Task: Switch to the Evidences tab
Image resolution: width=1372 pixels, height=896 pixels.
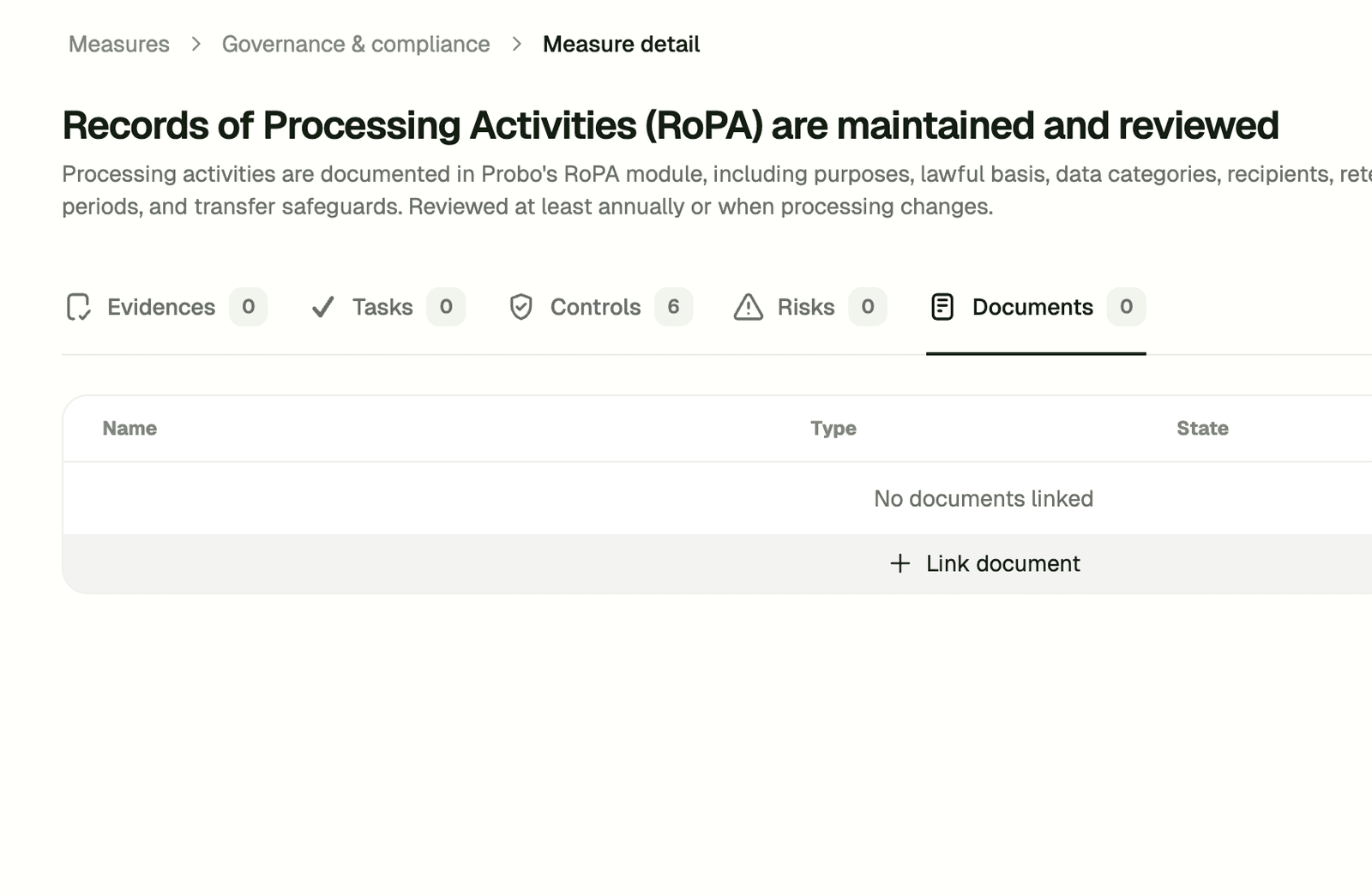Action: (x=166, y=307)
